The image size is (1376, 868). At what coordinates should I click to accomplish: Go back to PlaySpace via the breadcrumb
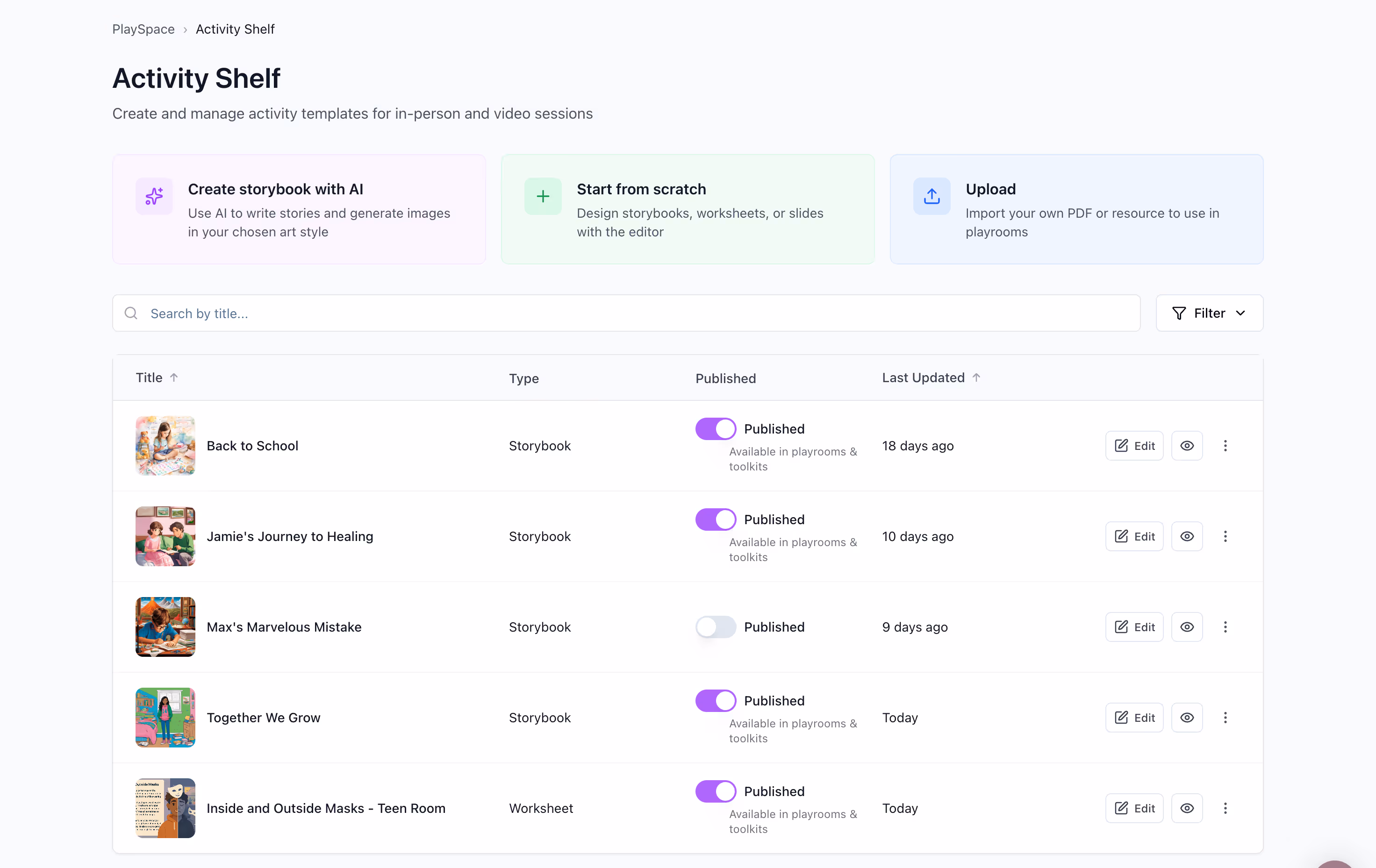(143, 28)
